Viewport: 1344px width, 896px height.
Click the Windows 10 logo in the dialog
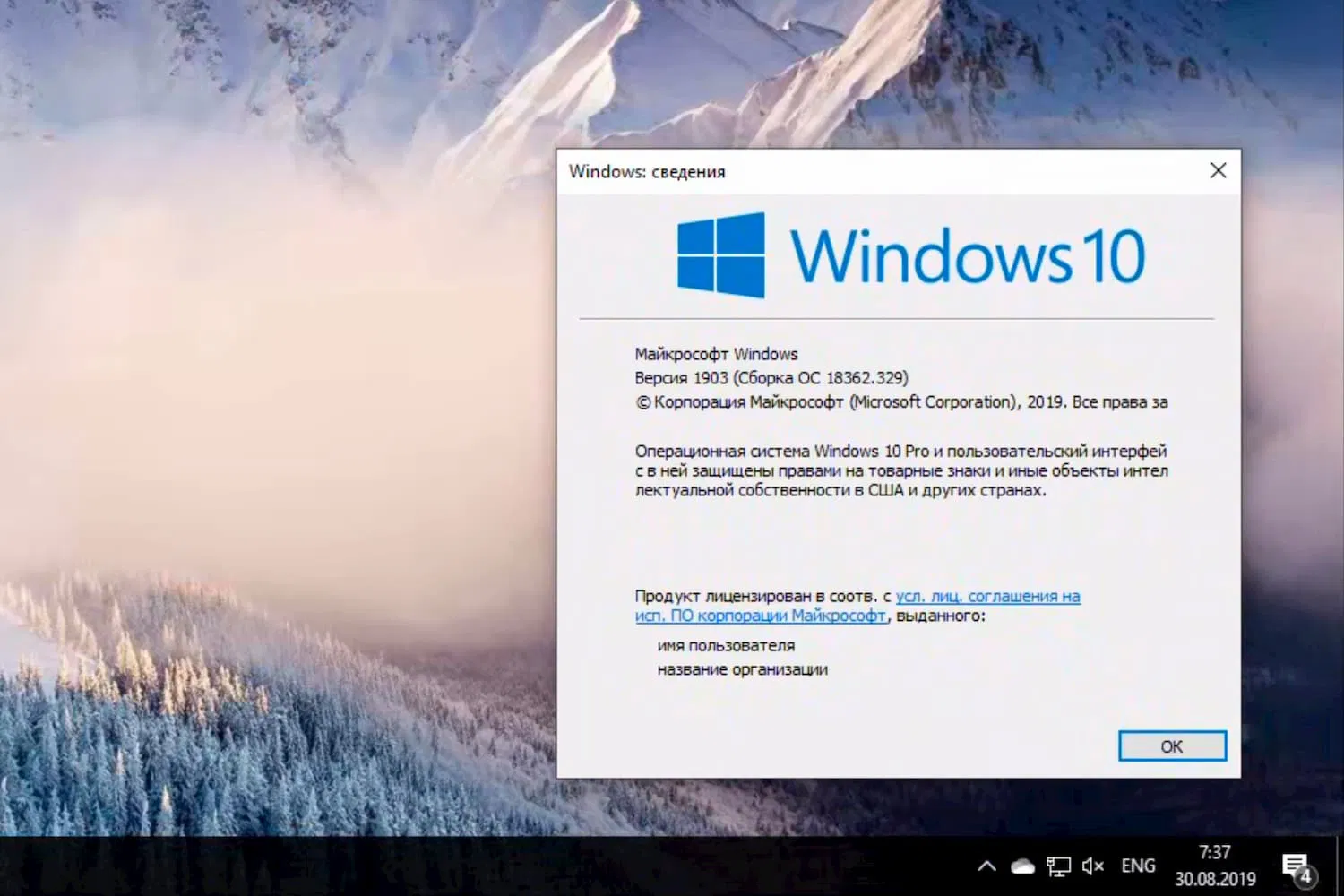pyautogui.click(x=909, y=254)
